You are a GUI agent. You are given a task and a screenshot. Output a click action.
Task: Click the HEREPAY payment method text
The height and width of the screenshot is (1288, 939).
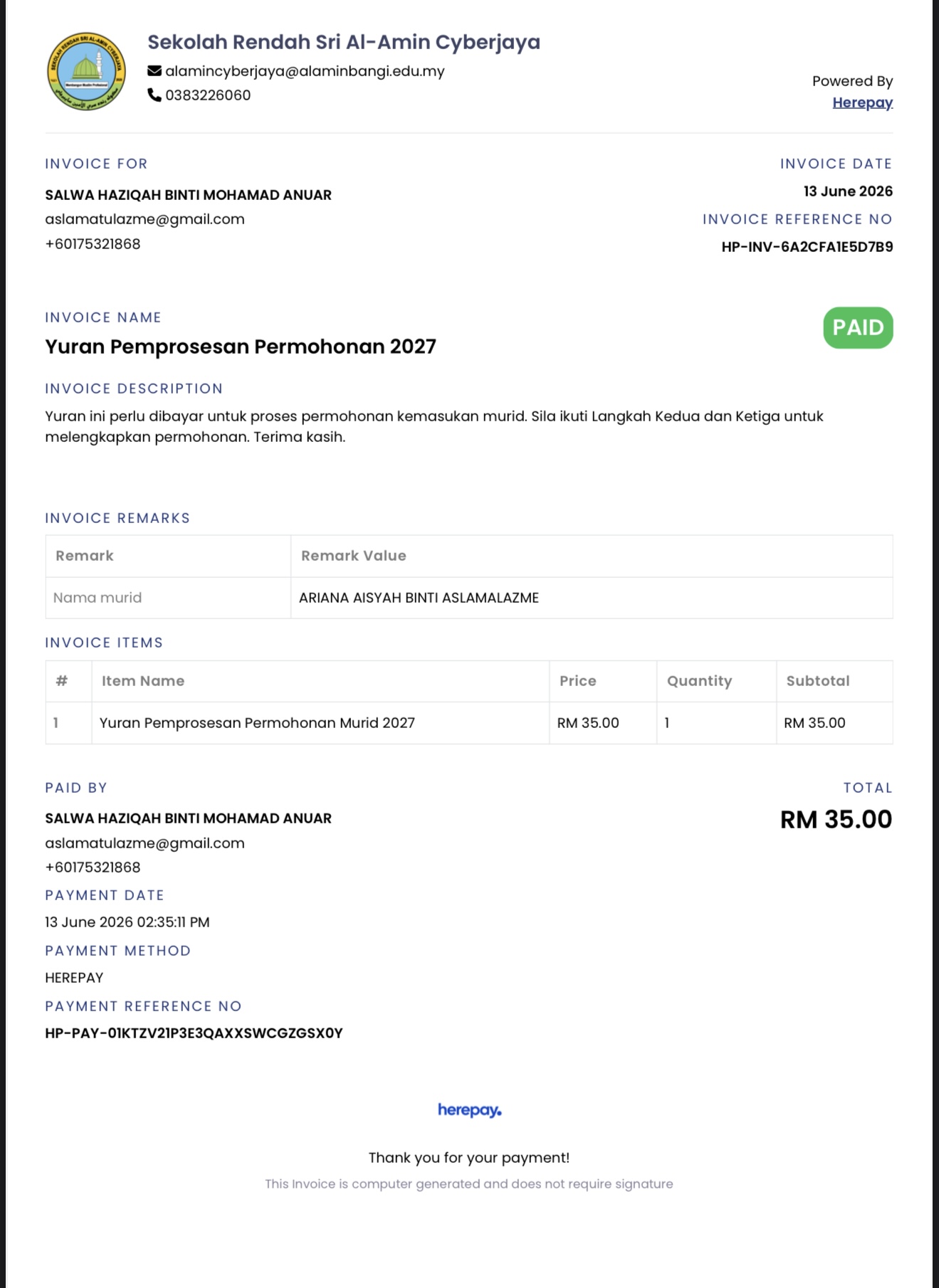[74, 978]
